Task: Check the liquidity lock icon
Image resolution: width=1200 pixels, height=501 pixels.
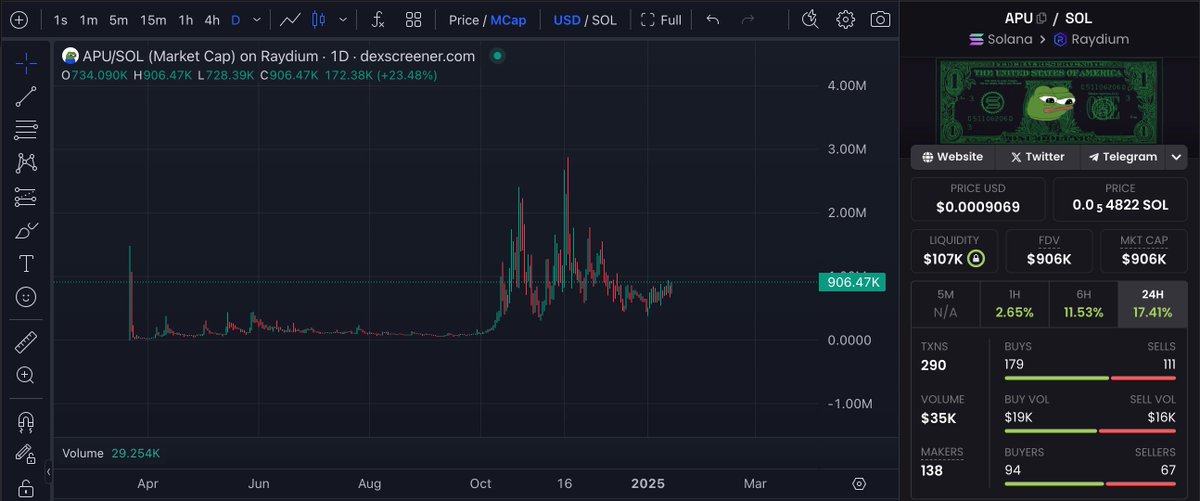Action: click(976, 259)
